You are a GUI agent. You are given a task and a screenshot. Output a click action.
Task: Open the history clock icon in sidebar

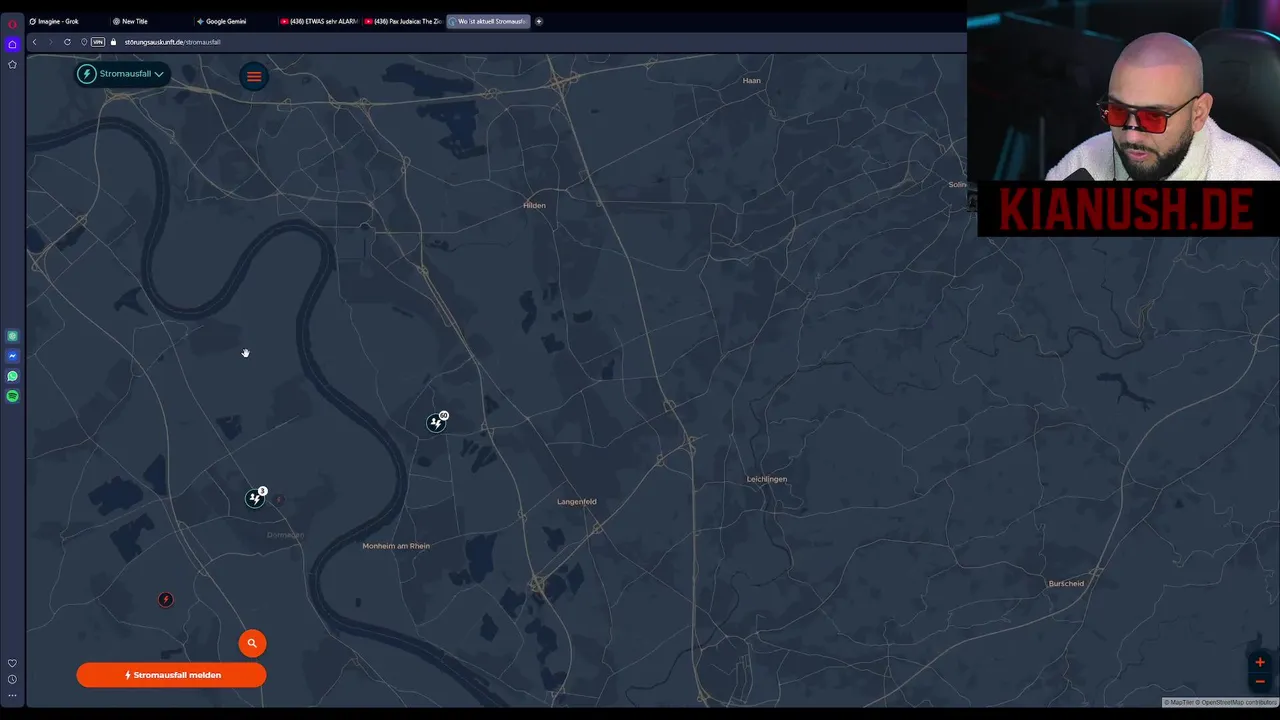[12, 679]
